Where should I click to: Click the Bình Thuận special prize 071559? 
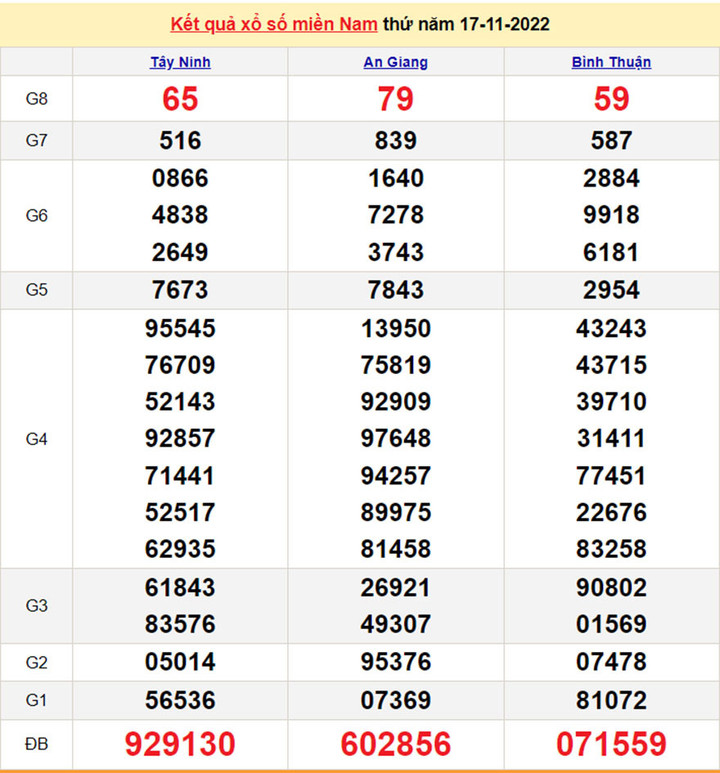pos(611,744)
